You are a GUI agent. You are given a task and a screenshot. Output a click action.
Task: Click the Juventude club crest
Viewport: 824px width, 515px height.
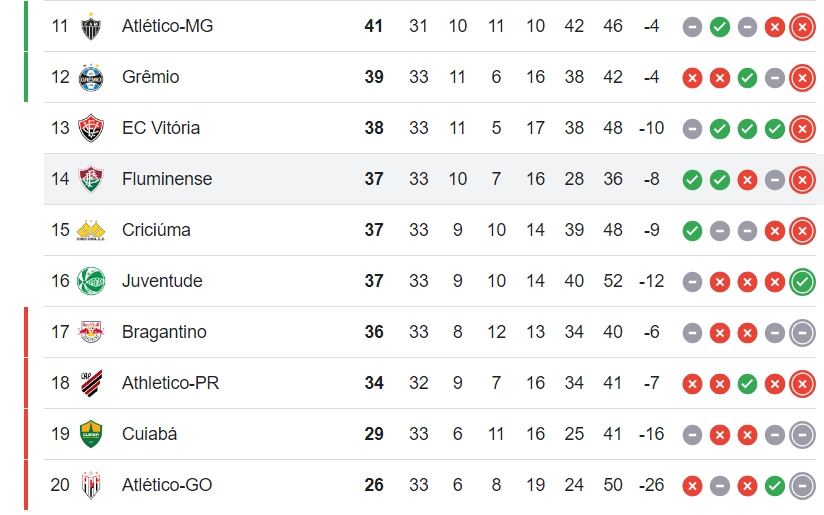91,281
